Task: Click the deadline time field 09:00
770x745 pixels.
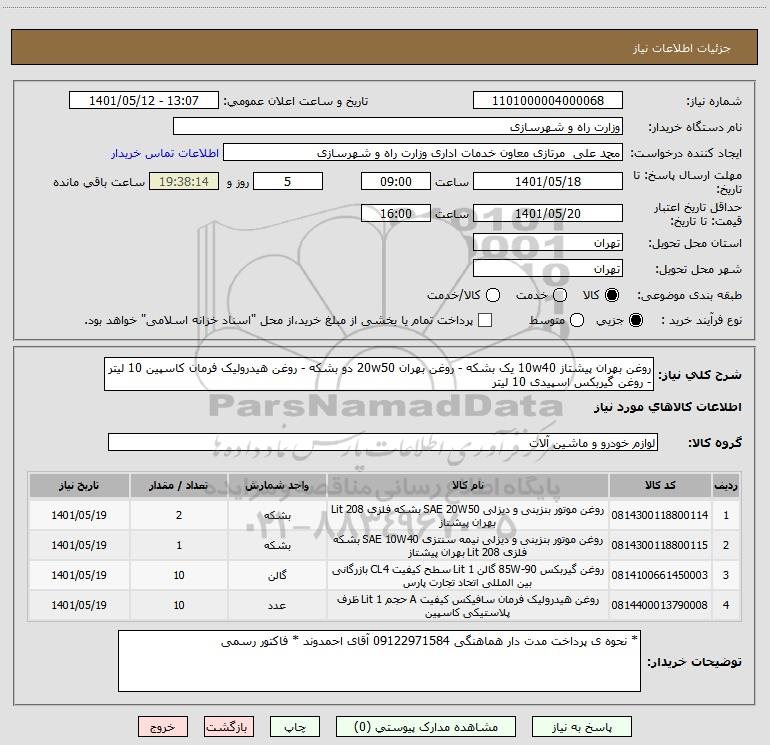Action: [396, 182]
